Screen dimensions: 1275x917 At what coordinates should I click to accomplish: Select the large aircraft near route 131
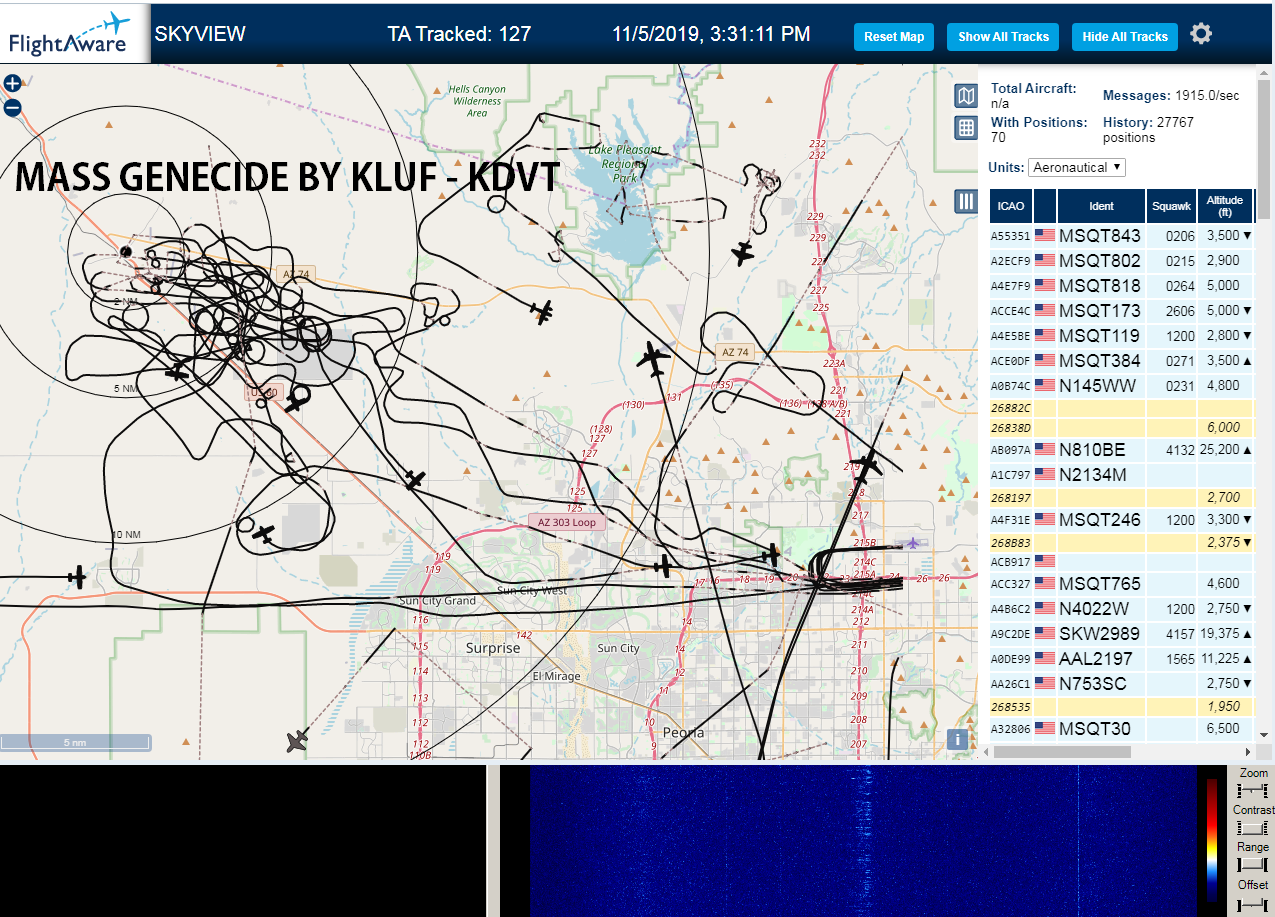pyautogui.click(x=655, y=359)
